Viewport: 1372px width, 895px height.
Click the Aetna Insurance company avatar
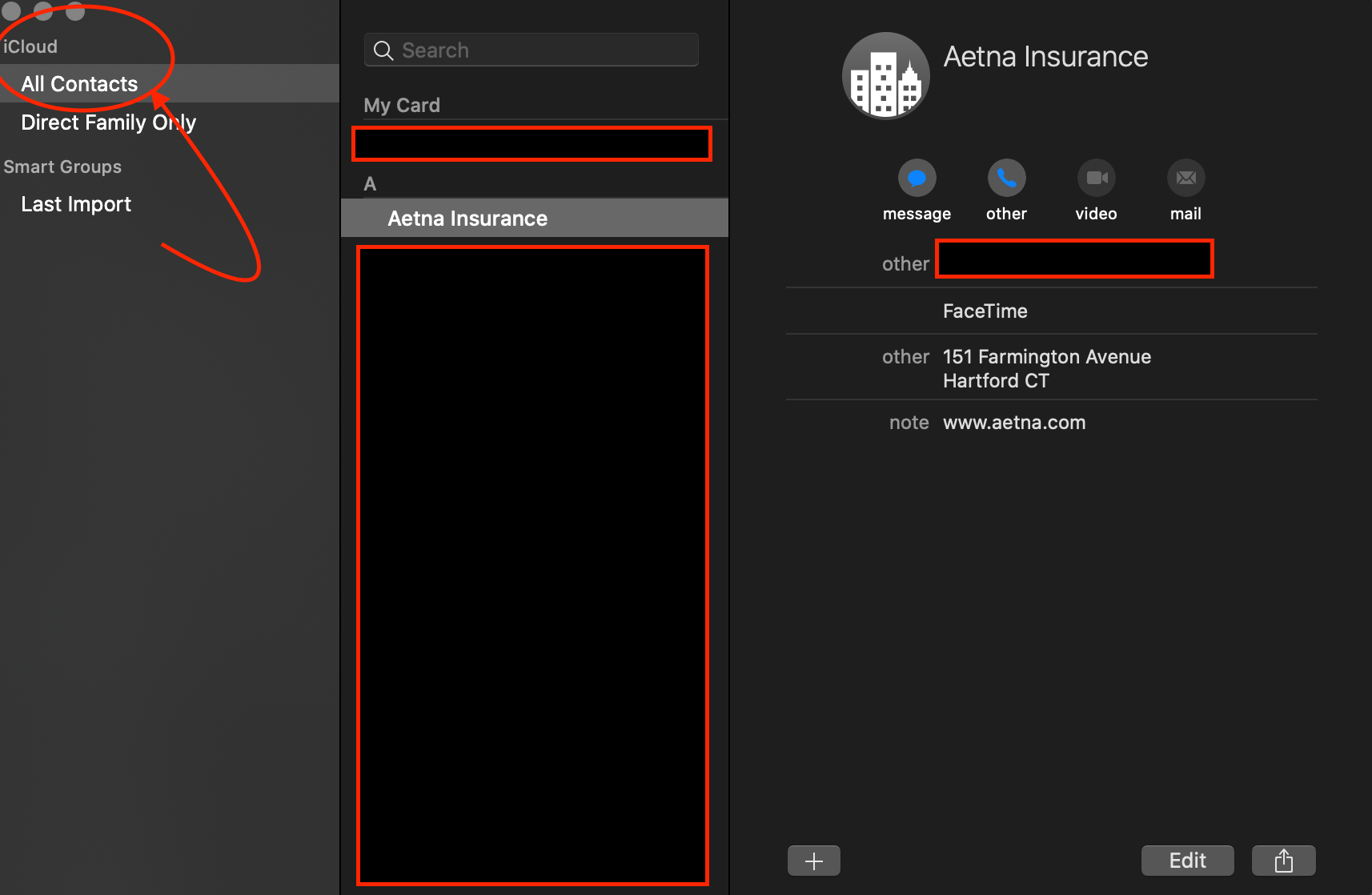coord(885,76)
